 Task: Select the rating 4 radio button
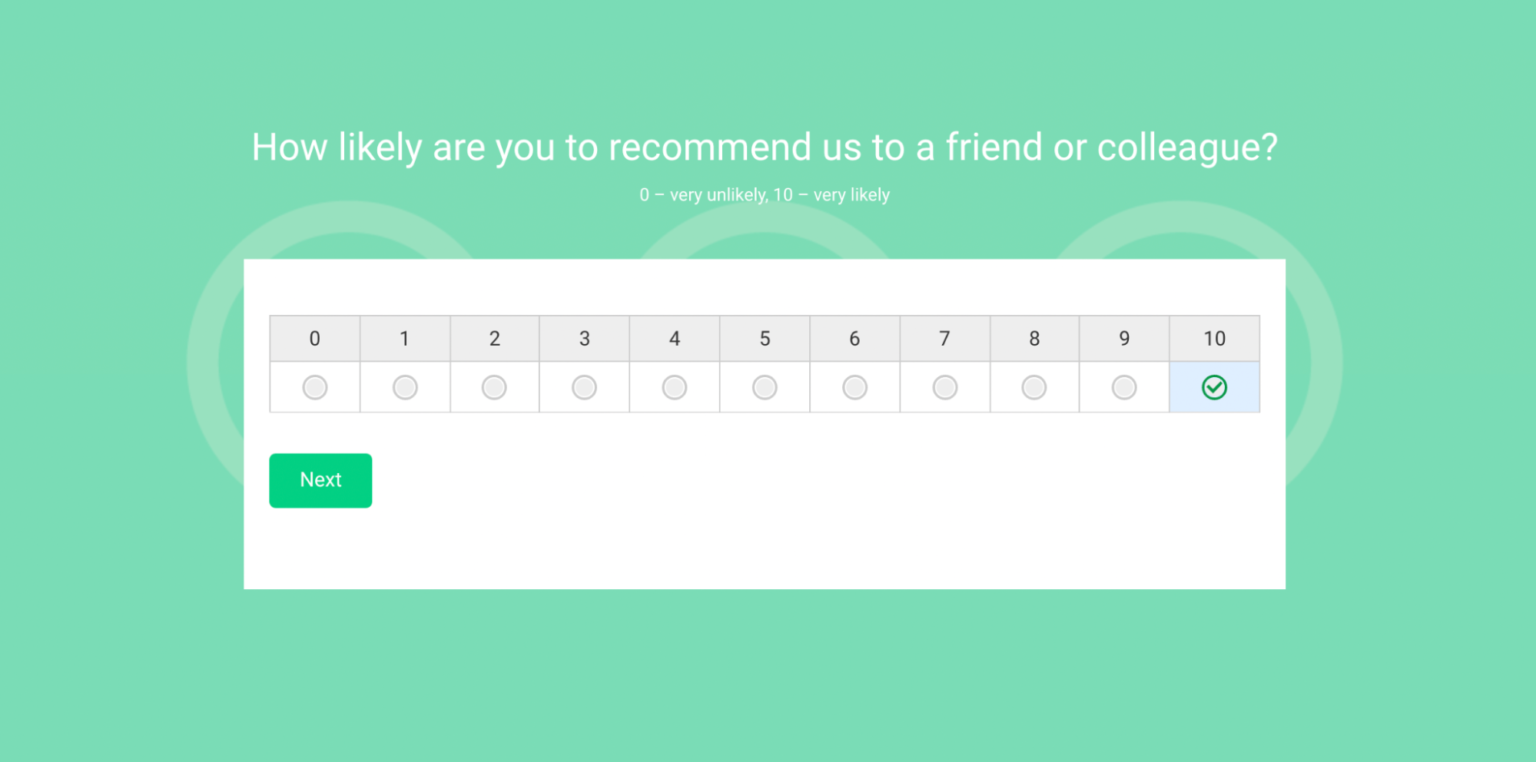(674, 387)
